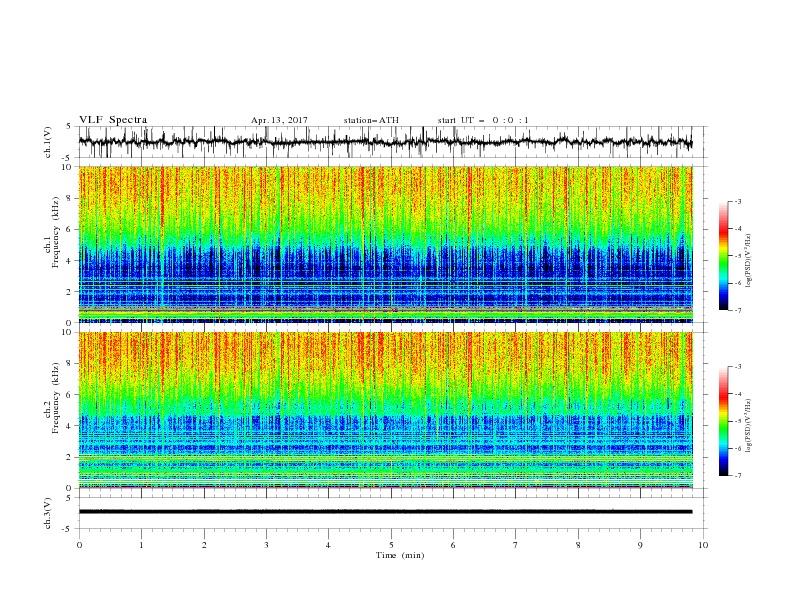Click the "-5" tick on ch.3(V) axis
This screenshot has width=792, height=612.
coord(68,529)
